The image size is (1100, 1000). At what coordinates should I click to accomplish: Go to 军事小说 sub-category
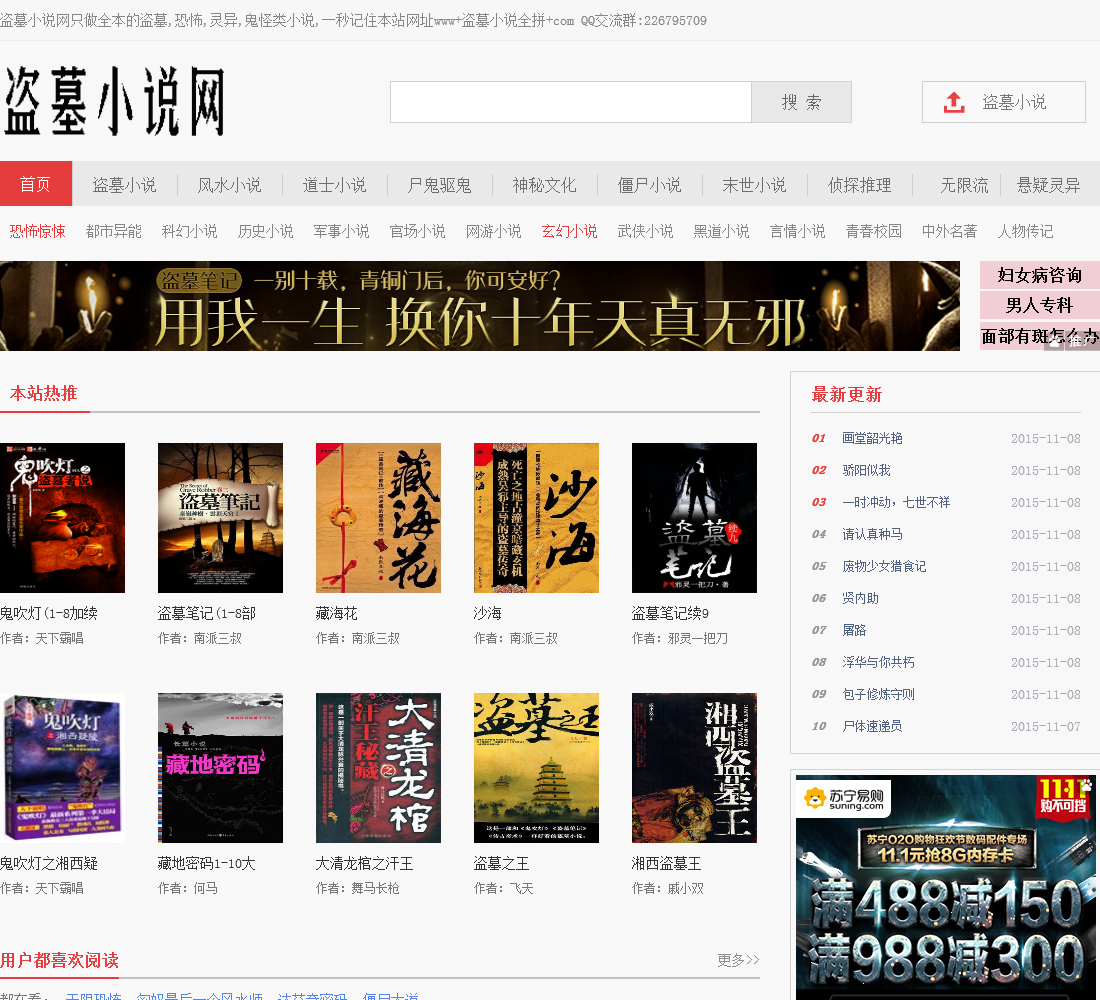click(341, 231)
